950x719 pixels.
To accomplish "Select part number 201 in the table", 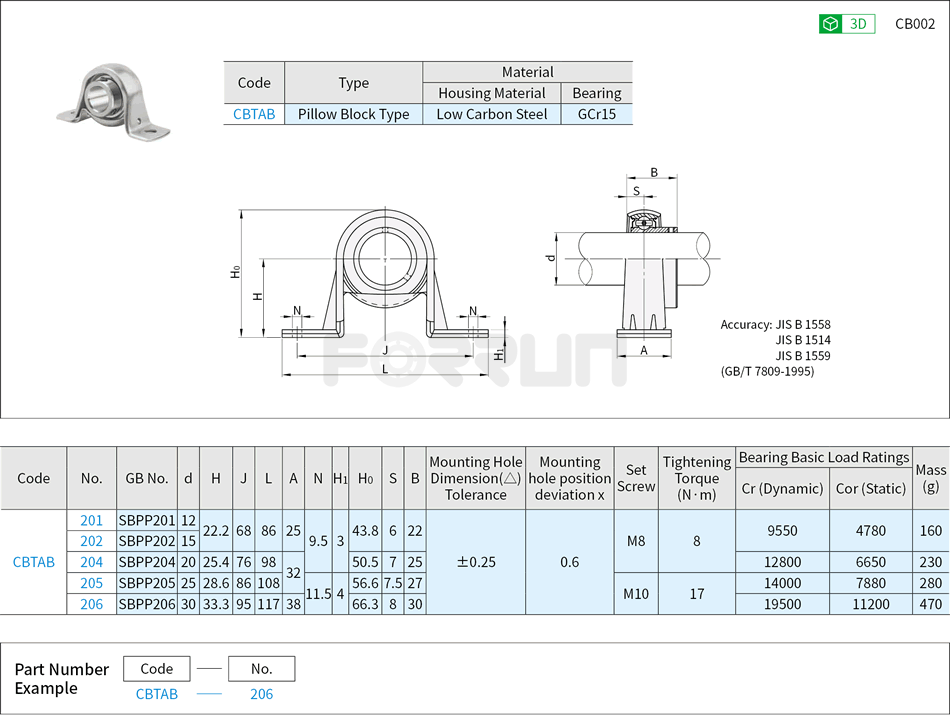I will tap(91, 520).
